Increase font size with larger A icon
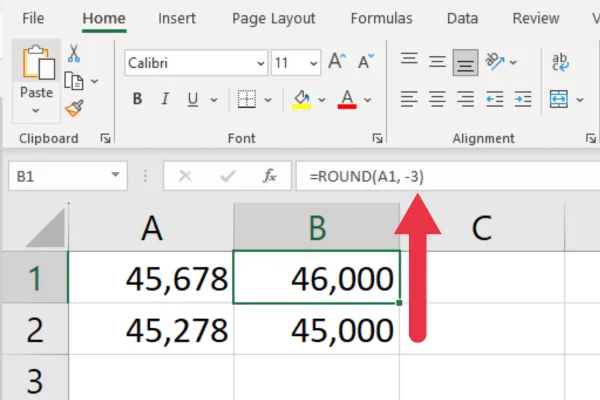The height and width of the screenshot is (400, 600). [x=337, y=61]
